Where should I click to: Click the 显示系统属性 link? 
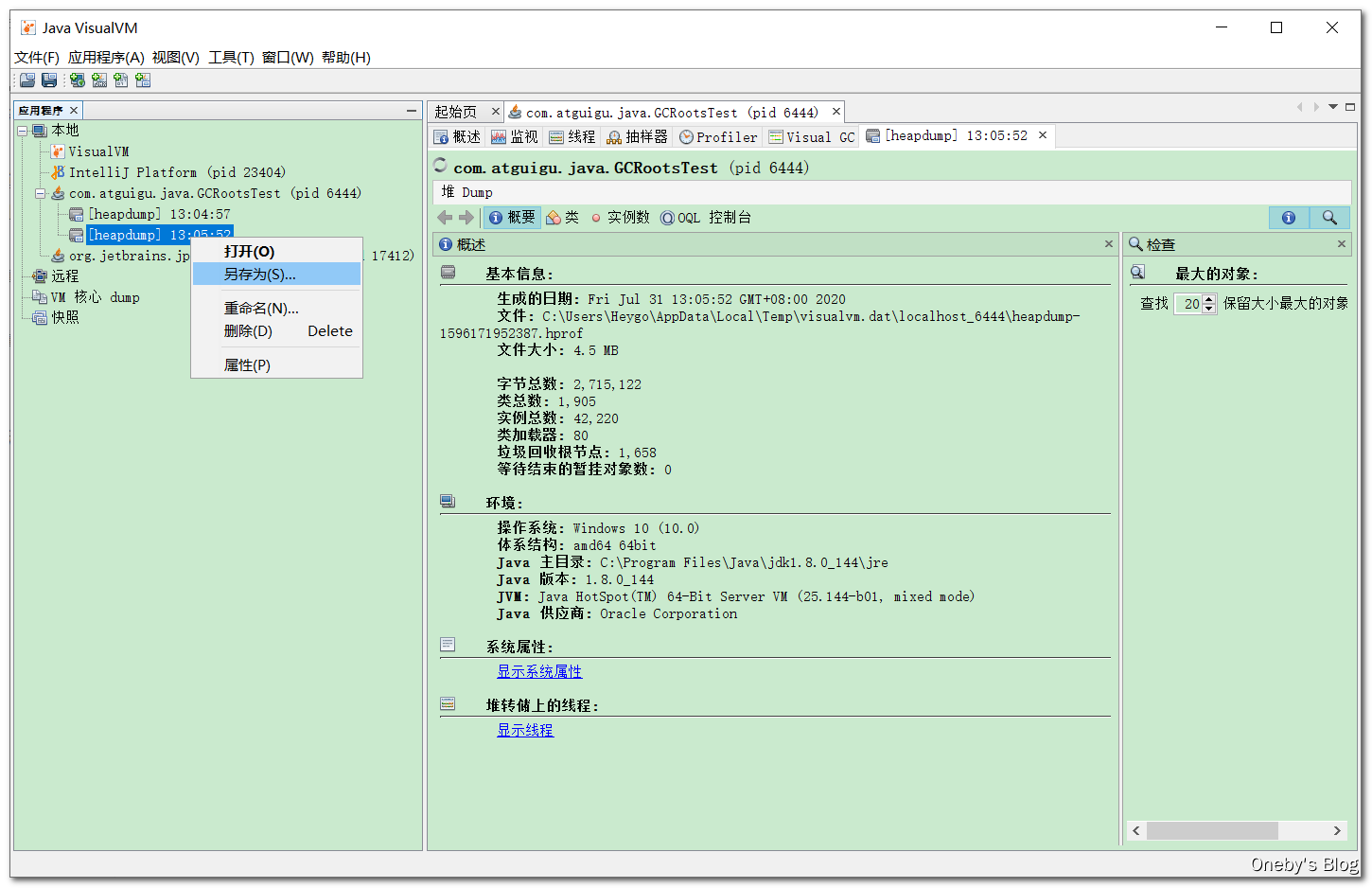(539, 672)
